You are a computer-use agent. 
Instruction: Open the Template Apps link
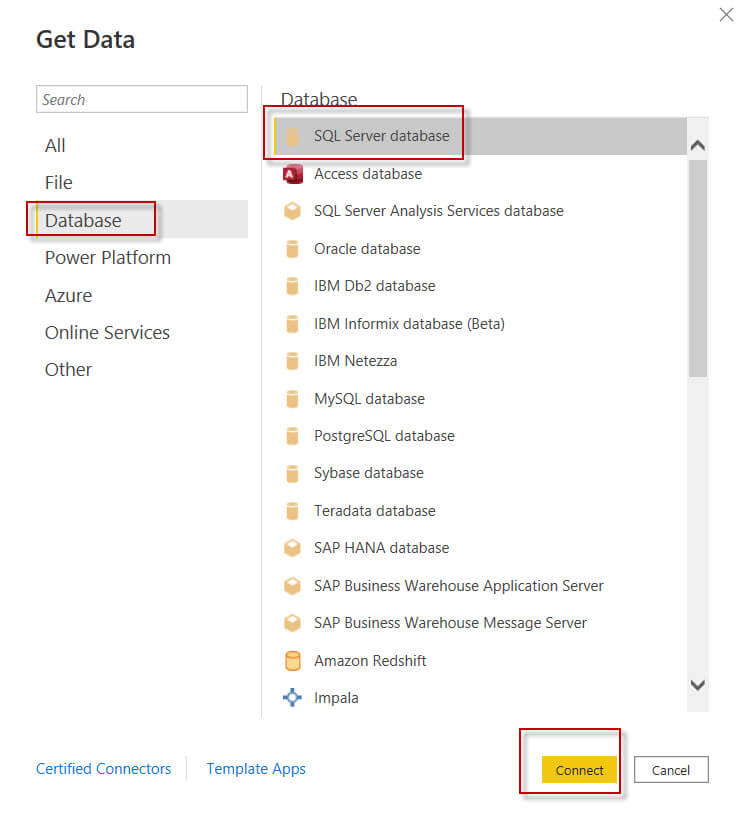point(256,769)
